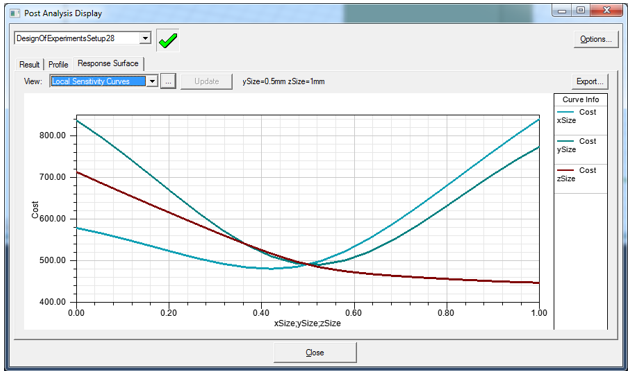Select the Cost zSize curve legend entry
Viewport: 628px width, 371px height.
pyautogui.click(x=580, y=174)
